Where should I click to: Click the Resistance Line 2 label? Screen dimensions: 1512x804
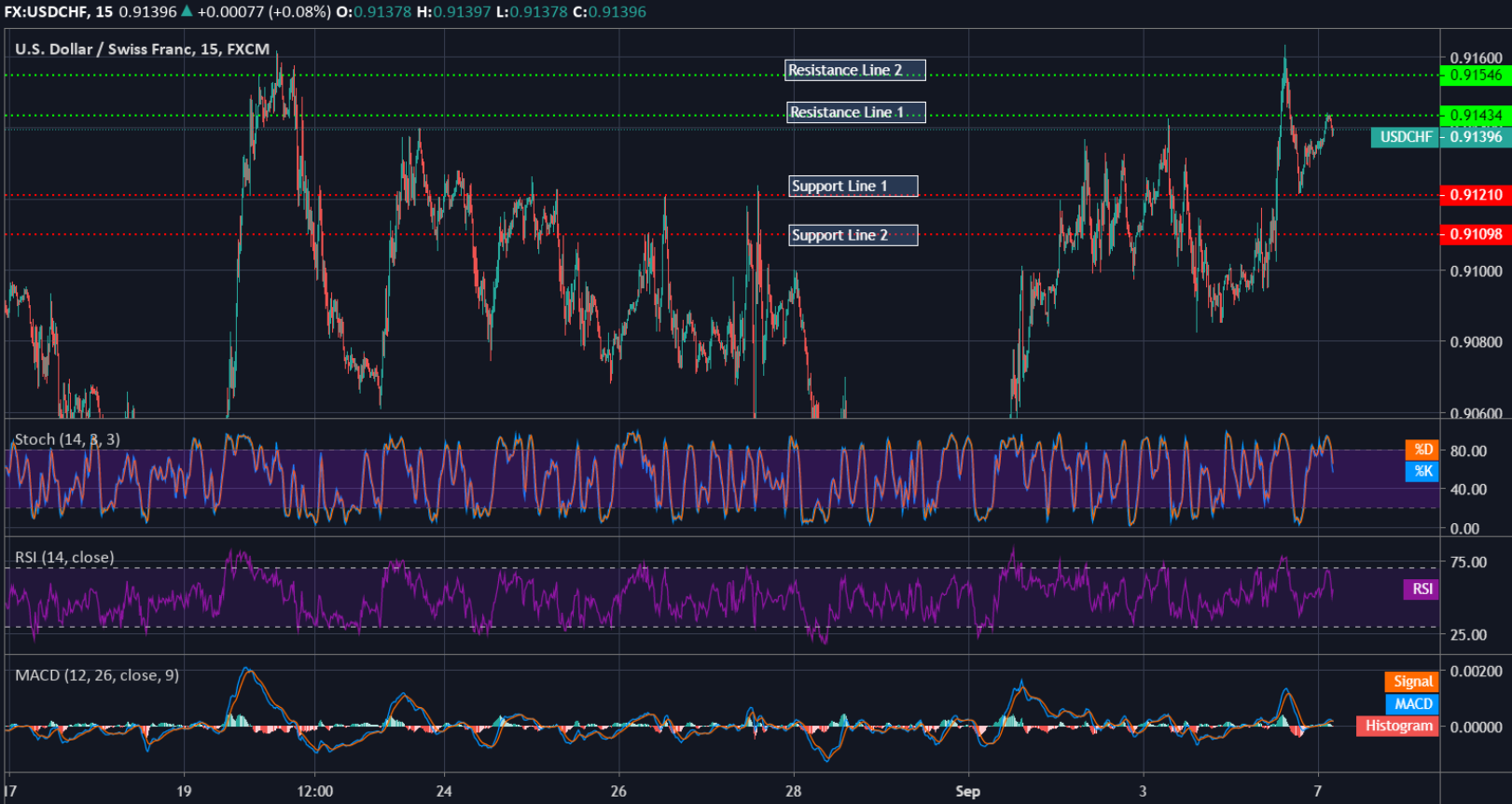pos(855,71)
